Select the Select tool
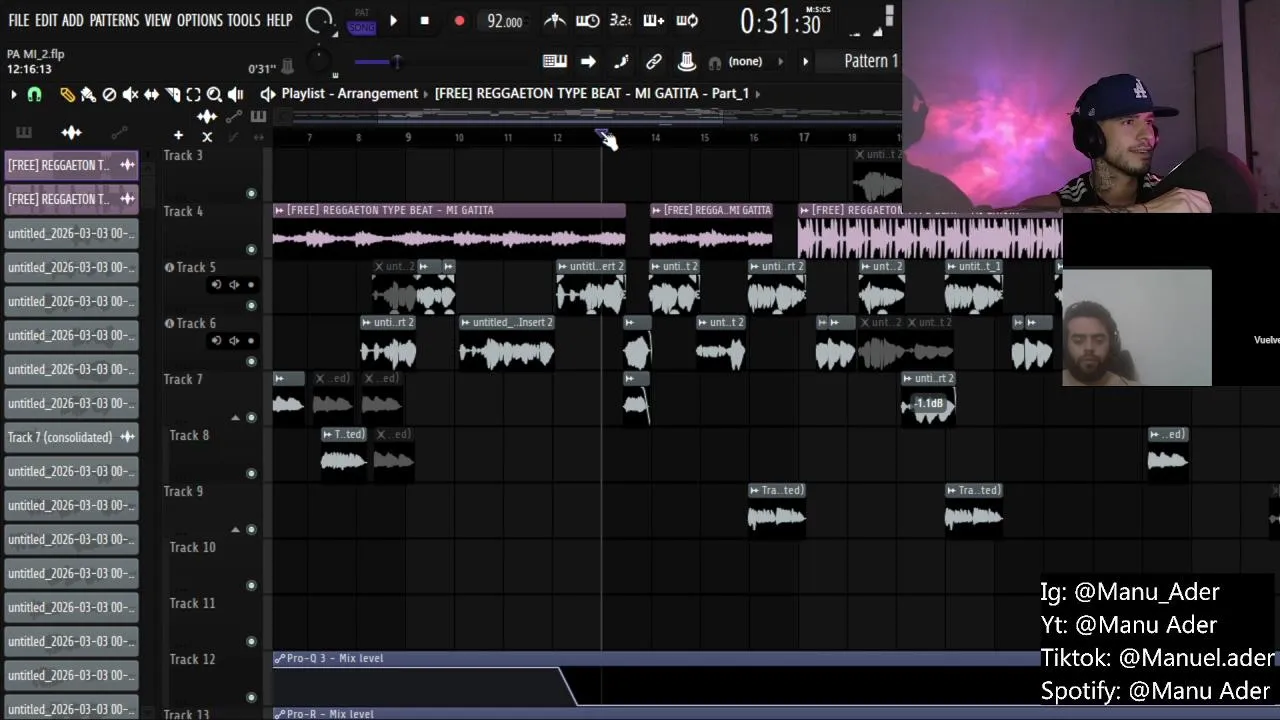Image resolution: width=1280 pixels, height=720 pixels. (193, 95)
